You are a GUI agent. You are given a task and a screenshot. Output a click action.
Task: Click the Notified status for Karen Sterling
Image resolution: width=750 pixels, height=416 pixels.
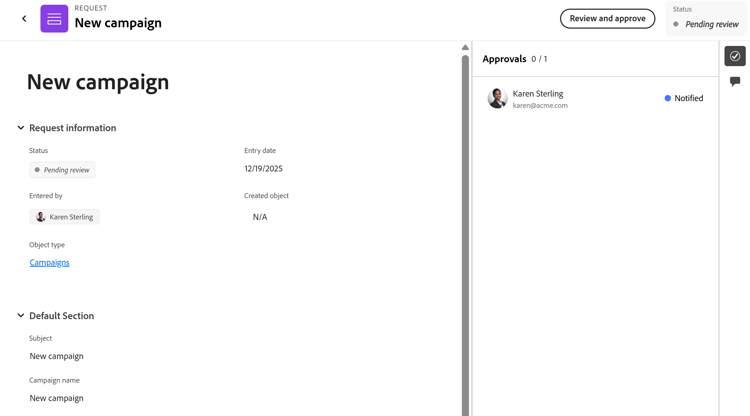pos(684,98)
